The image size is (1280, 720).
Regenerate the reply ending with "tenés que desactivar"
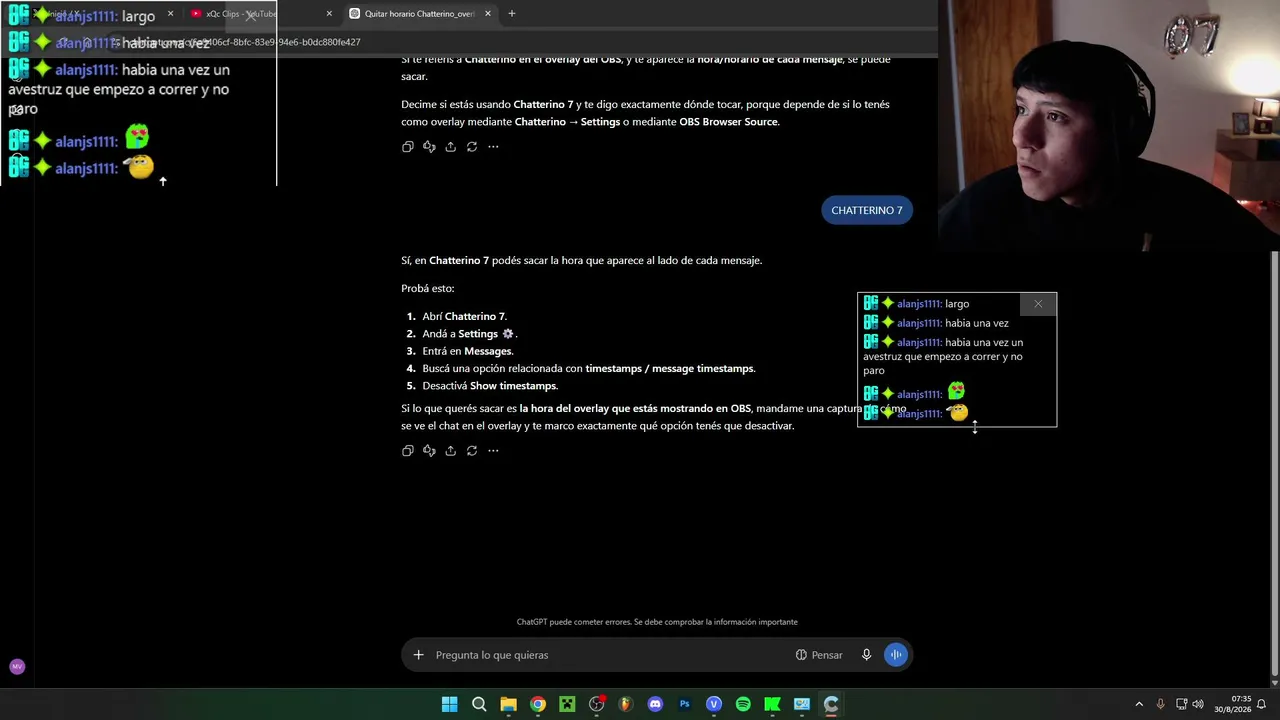click(472, 451)
